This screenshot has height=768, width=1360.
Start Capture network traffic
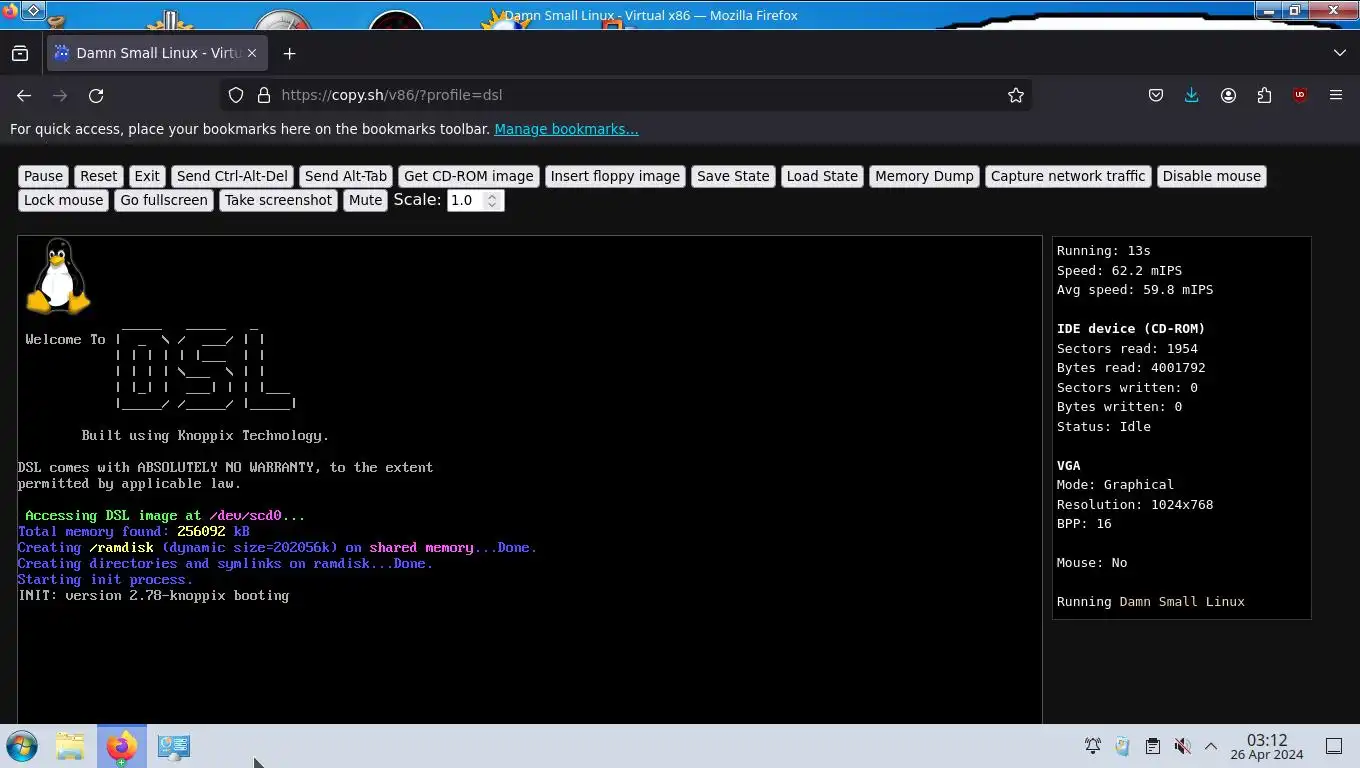click(1068, 176)
